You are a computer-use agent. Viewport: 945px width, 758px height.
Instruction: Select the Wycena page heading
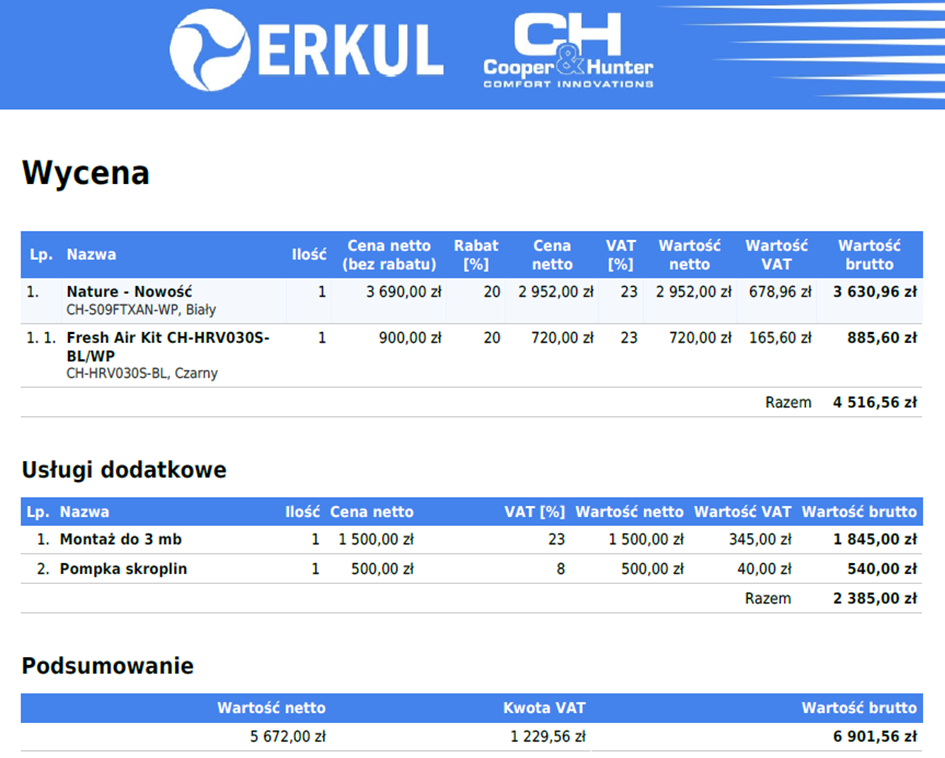86,173
